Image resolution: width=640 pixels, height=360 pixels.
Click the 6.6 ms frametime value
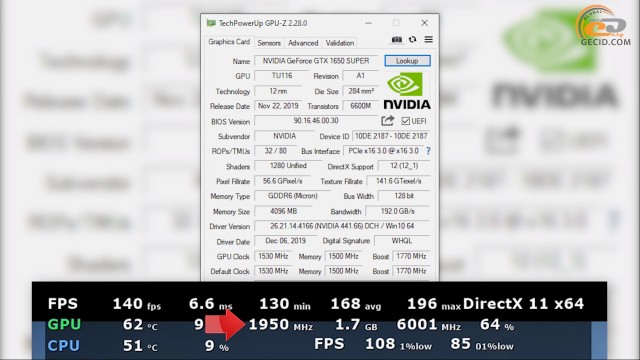click(211, 304)
